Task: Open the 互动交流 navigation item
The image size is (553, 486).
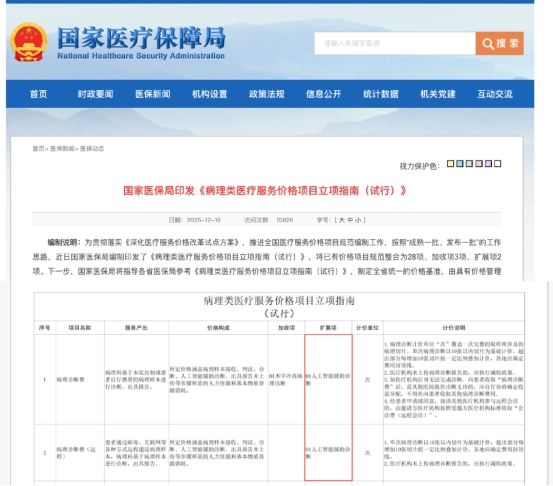Action: 495,94
